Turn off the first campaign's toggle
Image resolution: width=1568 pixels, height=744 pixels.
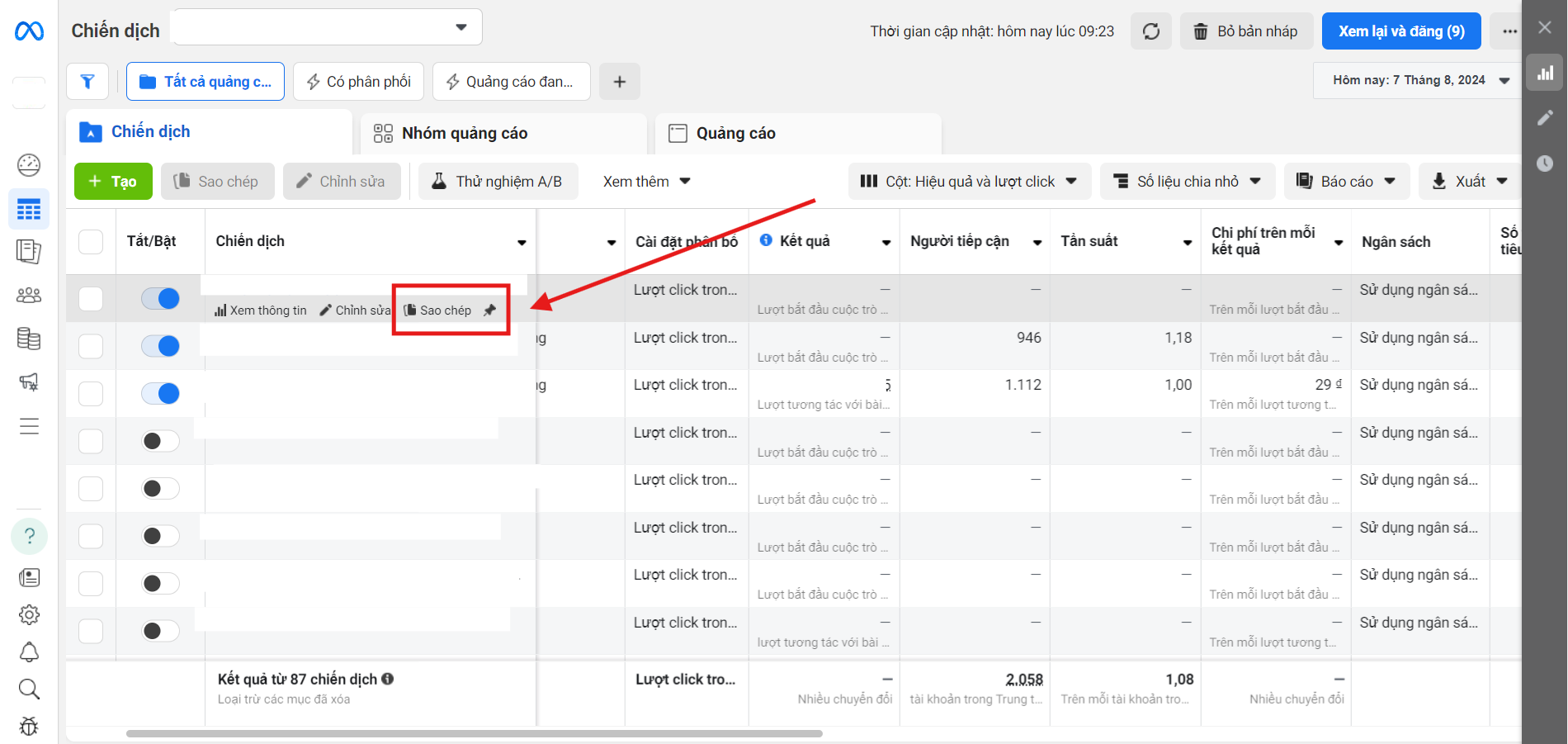click(x=160, y=298)
